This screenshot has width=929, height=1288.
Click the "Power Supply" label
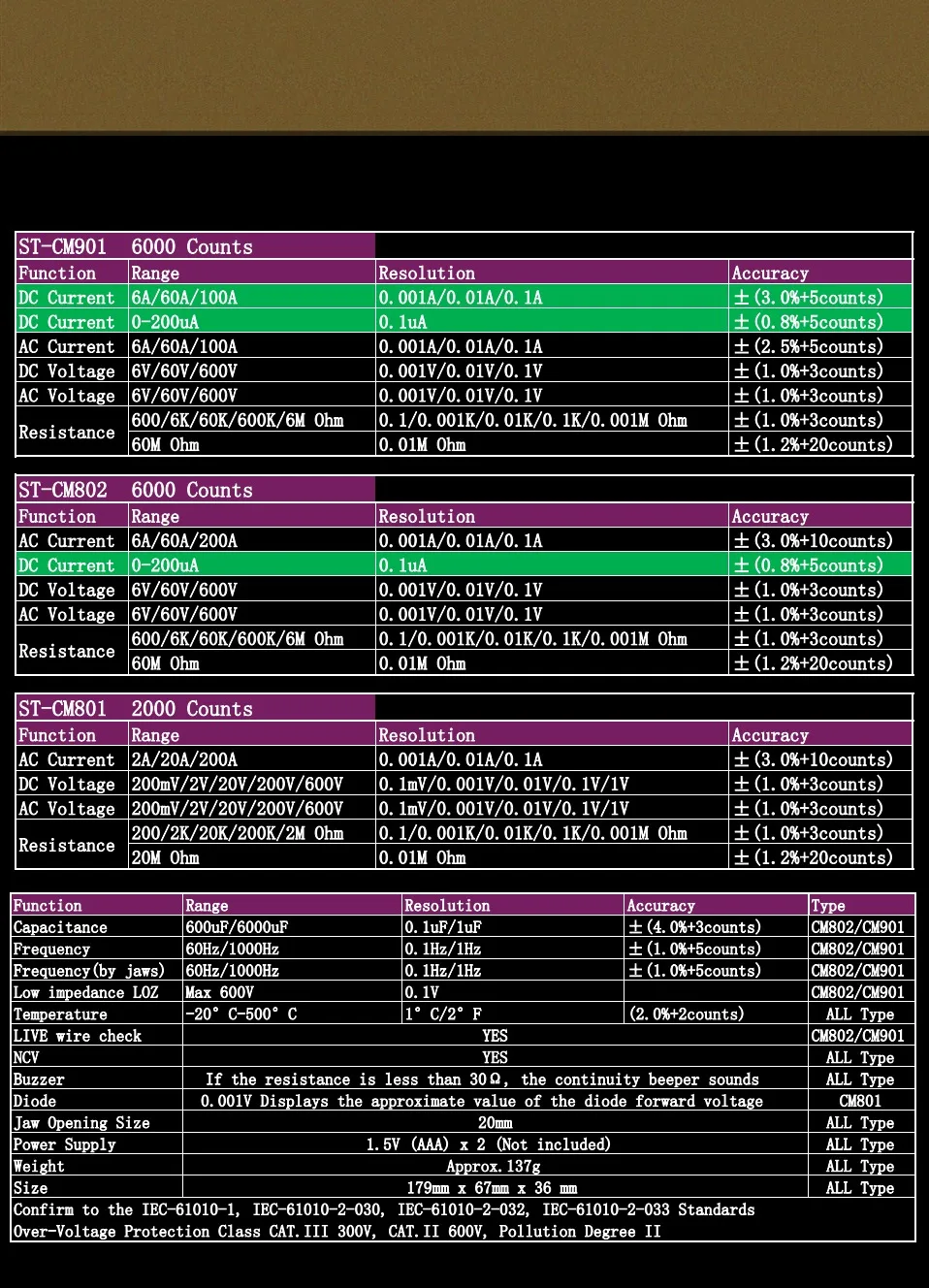(64, 1144)
